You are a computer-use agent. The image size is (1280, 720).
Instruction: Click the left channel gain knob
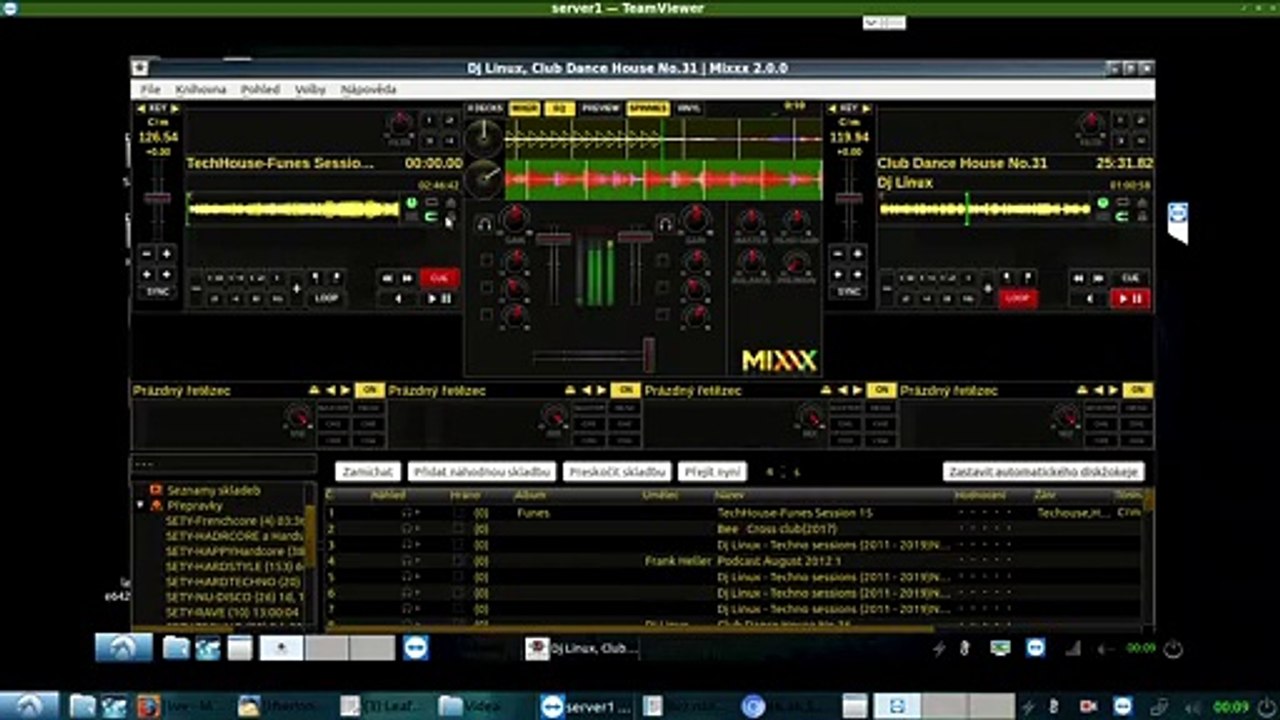coord(515,220)
